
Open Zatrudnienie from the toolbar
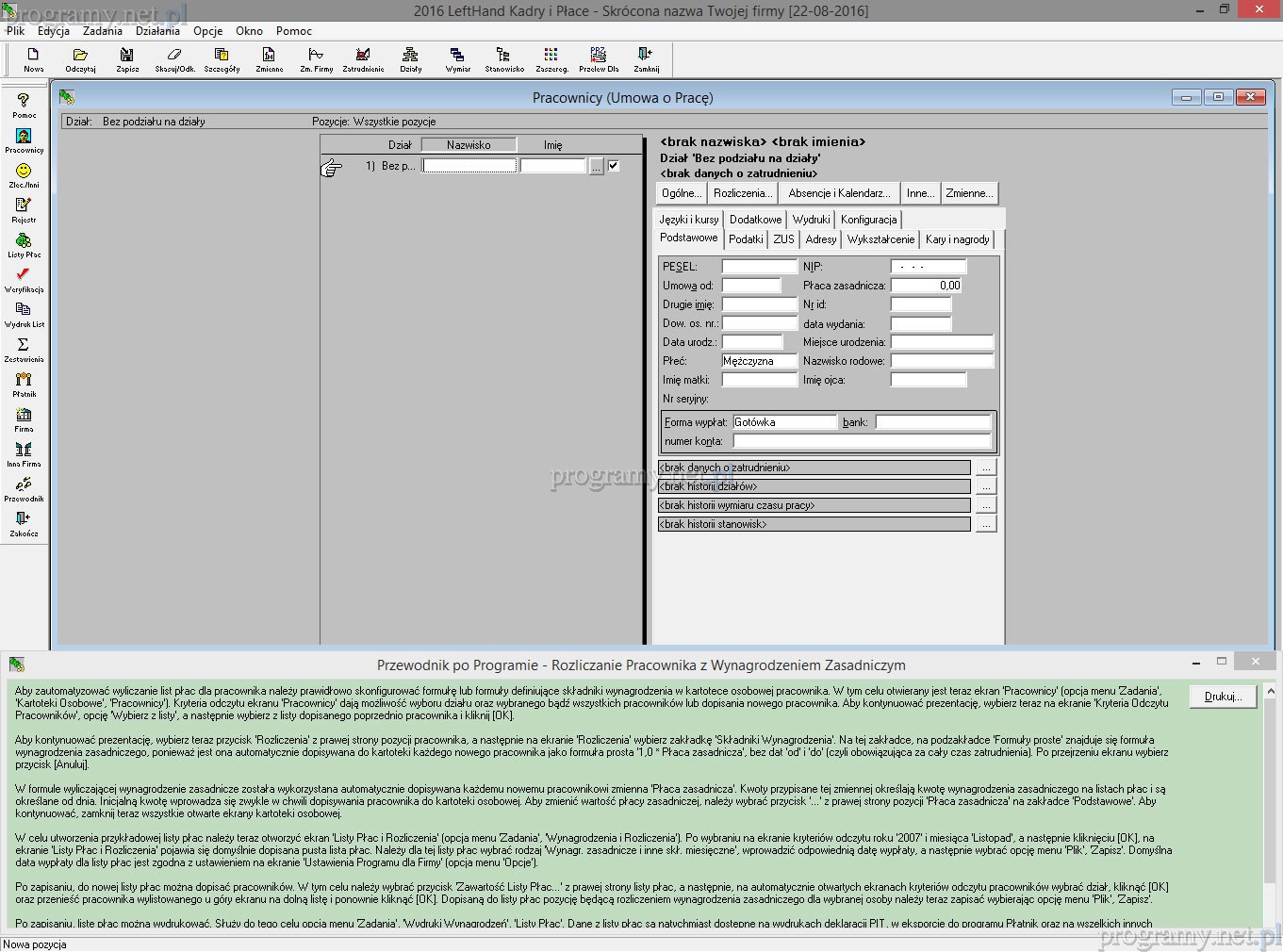(x=363, y=59)
